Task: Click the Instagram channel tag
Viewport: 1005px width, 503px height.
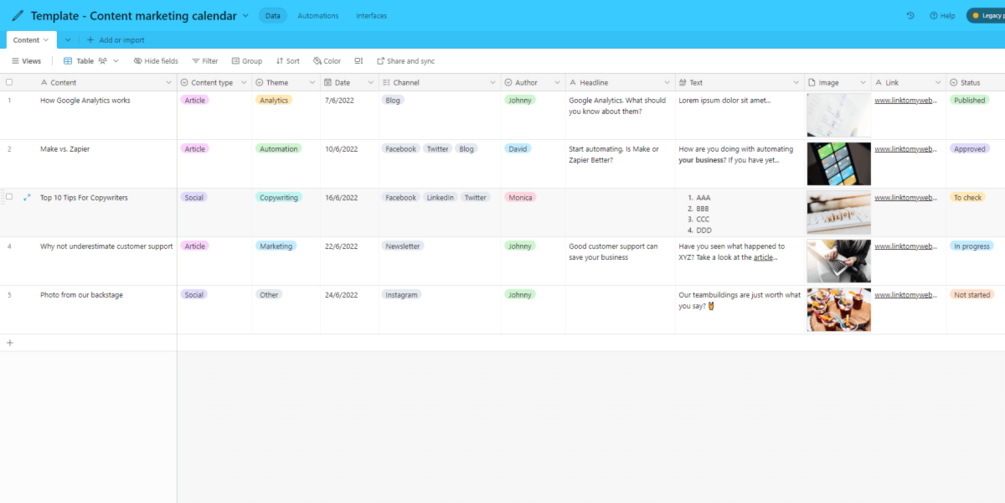Action: [x=401, y=295]
